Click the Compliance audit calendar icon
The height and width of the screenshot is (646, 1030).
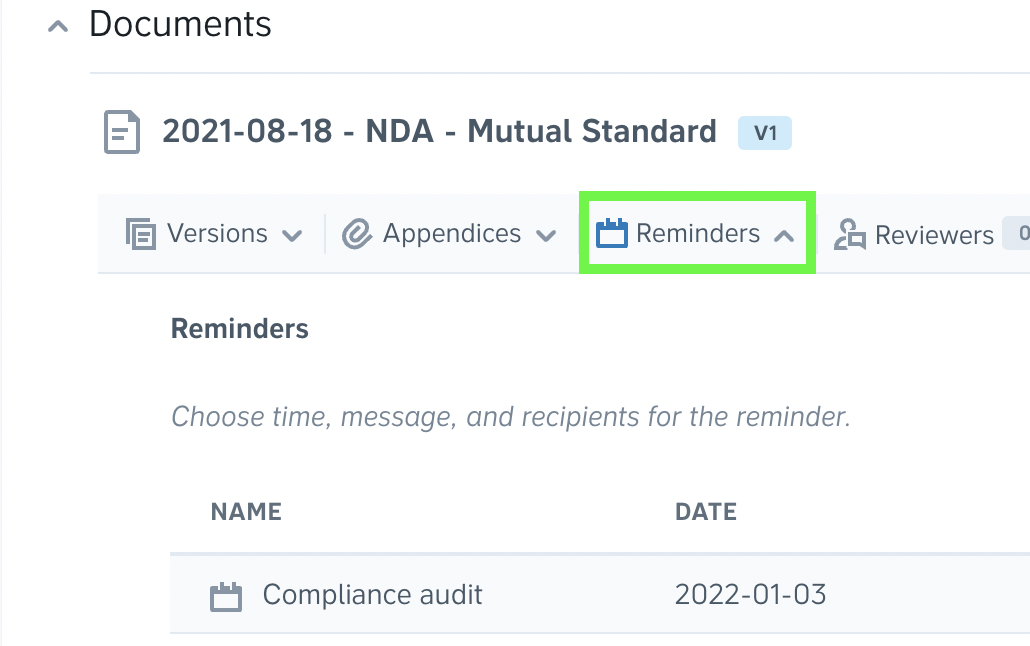[226, 596]
